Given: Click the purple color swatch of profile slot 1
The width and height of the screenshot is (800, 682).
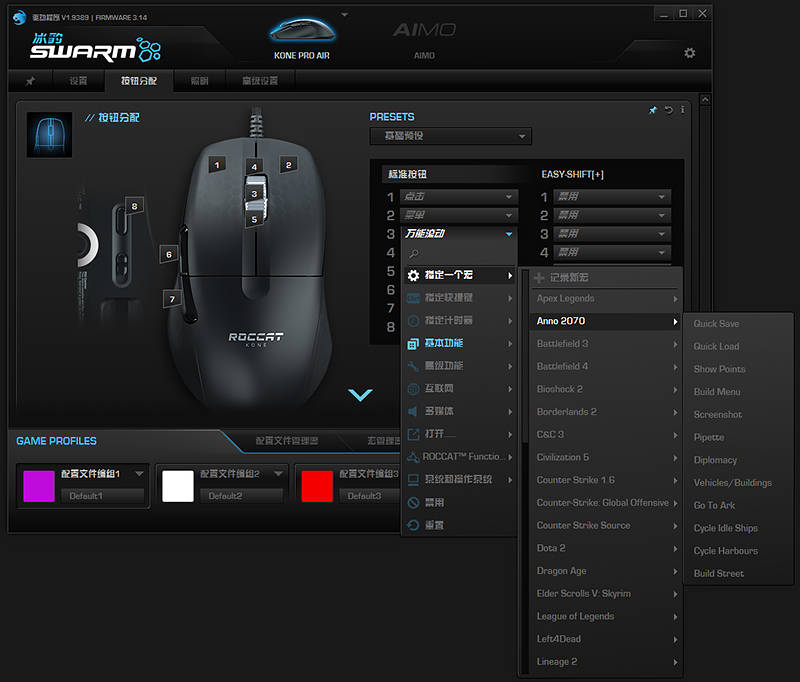Looking at the screenshot, I should 39,486.
